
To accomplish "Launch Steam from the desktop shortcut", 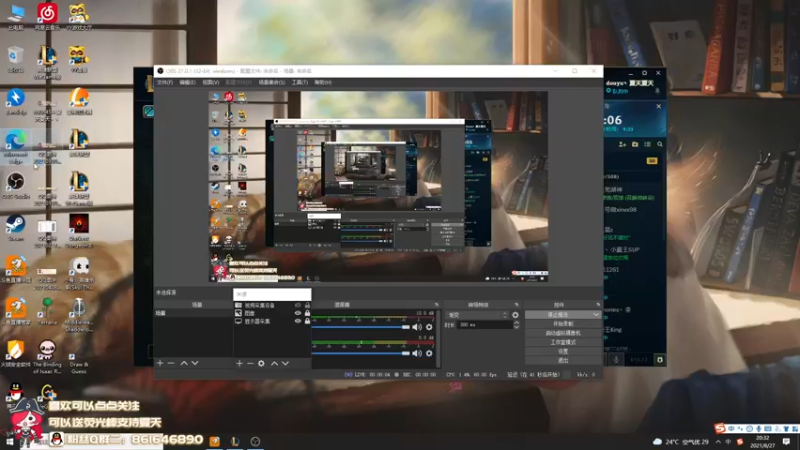I will 16,228.
